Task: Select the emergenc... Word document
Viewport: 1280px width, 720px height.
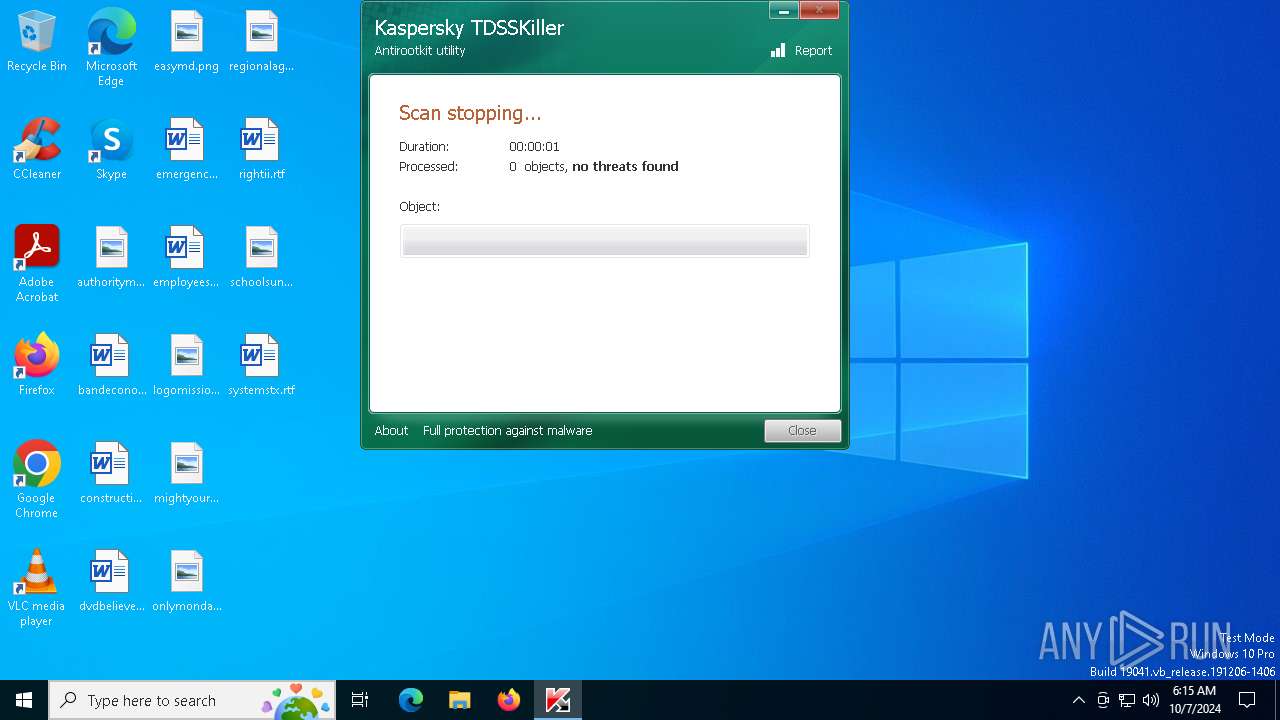Action: [186, 150]
